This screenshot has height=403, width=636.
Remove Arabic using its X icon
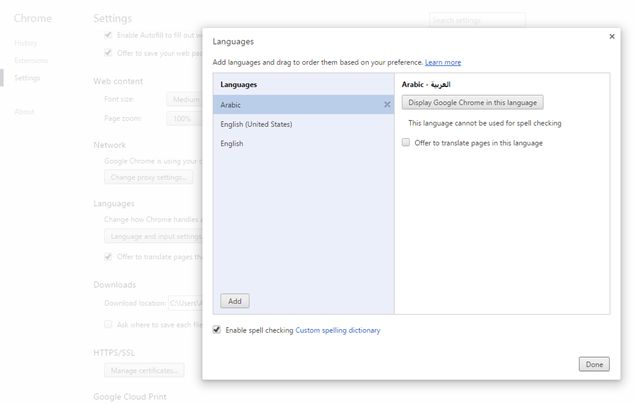[x=387, y=104]
